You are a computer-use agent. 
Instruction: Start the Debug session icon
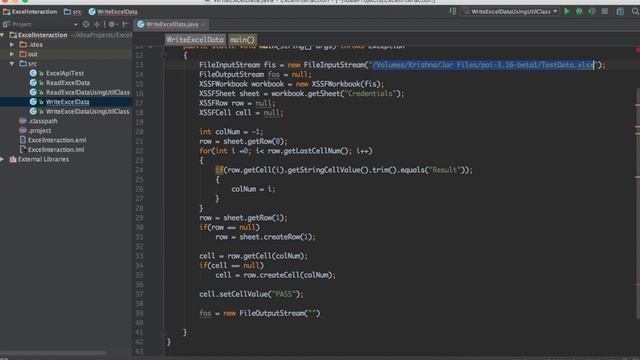(579, 11)
